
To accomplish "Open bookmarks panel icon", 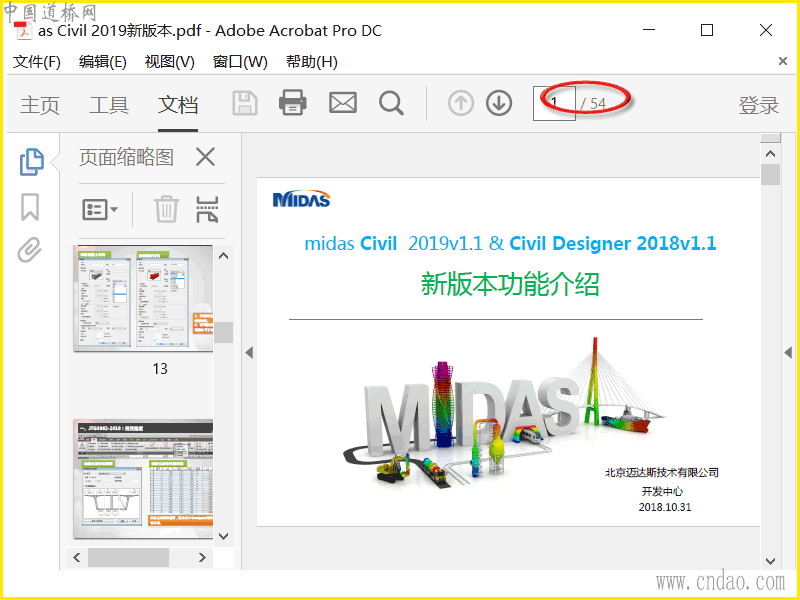I will 30,207.
